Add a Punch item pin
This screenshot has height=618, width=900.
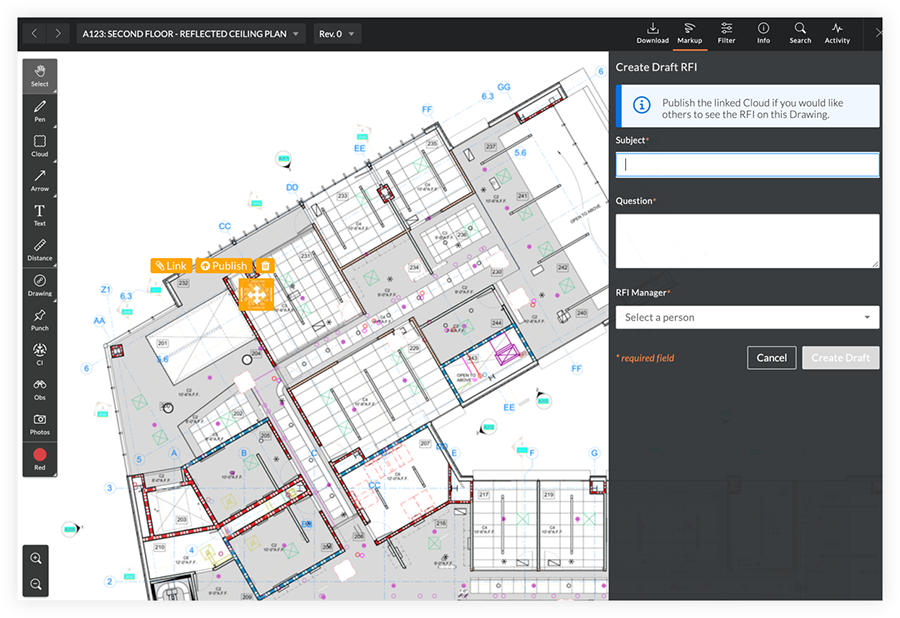40,319
